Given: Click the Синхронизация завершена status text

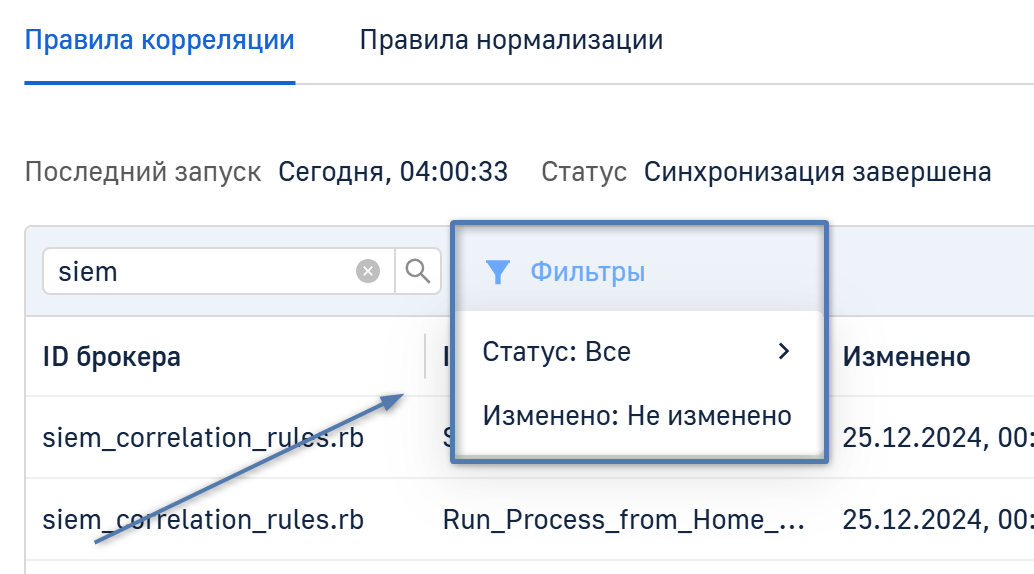Looking at the screenshot, I should click(x=817, y=172).
